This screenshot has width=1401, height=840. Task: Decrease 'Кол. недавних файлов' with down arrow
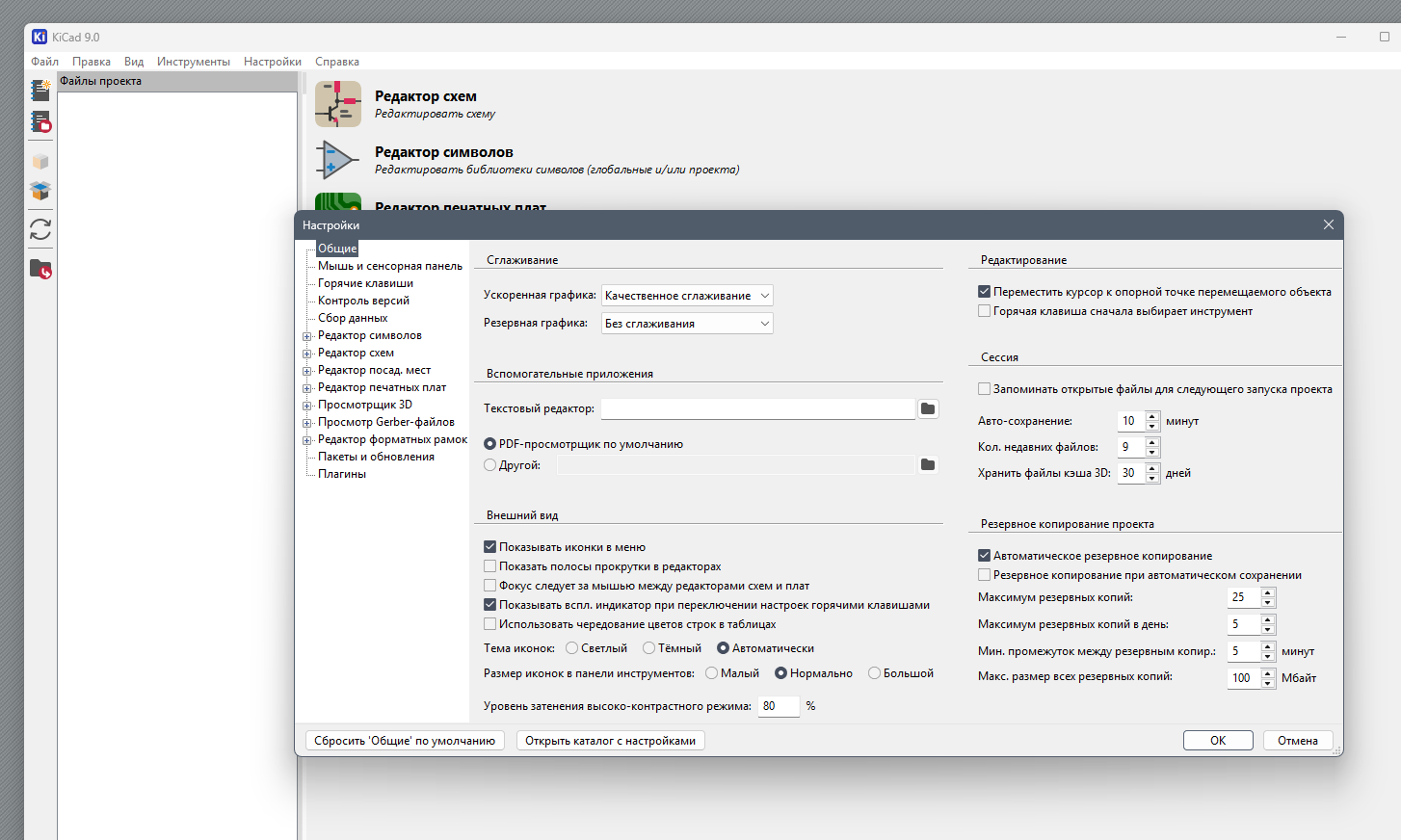pyautogui.click(x=1152, y=453)
